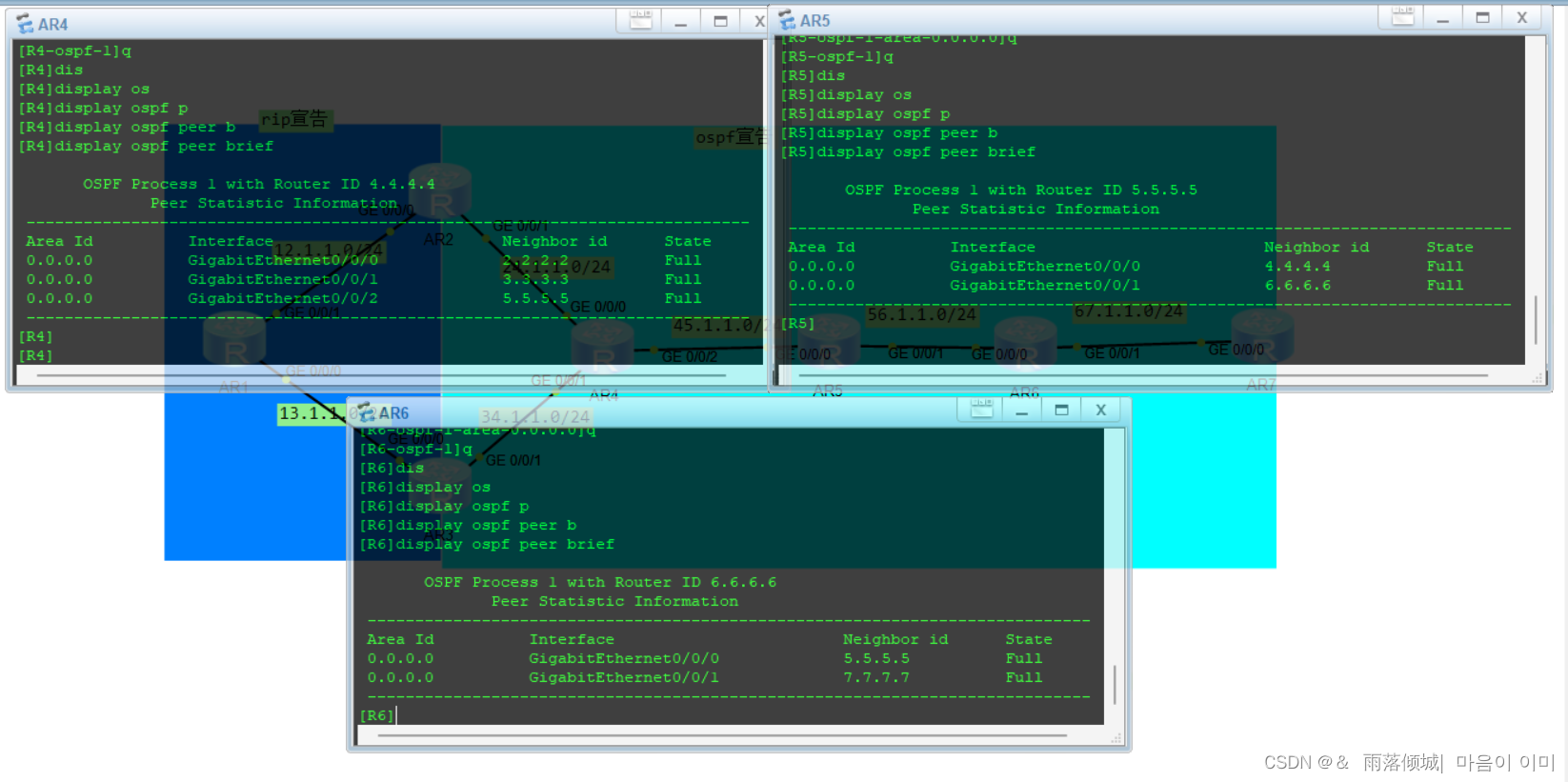Viewport: 1568px width, 782px height.
Task: Click neighbor id 5.5.5.5 in AR4 table
Action: point(535,298)
